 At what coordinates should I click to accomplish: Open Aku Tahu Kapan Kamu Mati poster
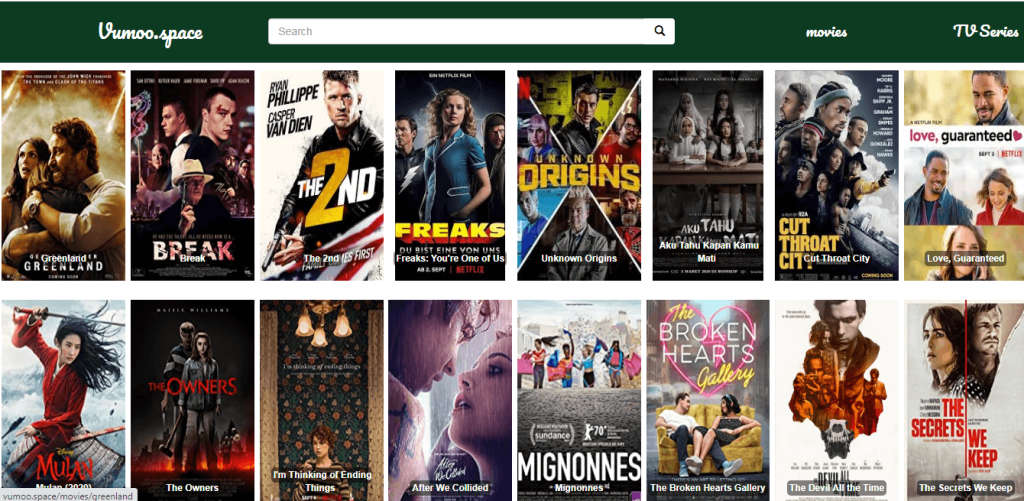[x=708, y=176]
